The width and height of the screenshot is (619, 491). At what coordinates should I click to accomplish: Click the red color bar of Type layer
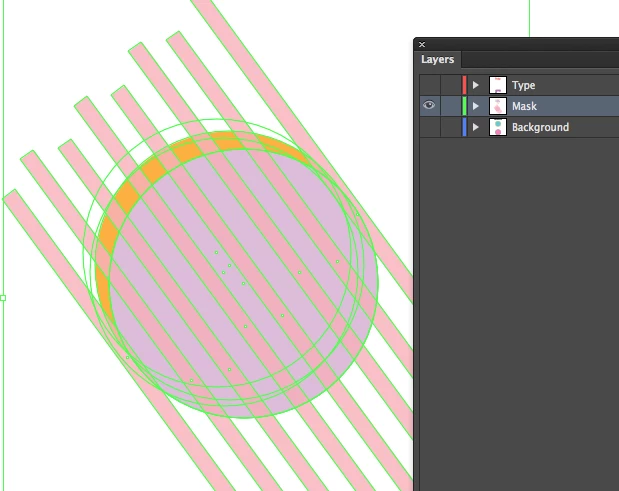464,85
